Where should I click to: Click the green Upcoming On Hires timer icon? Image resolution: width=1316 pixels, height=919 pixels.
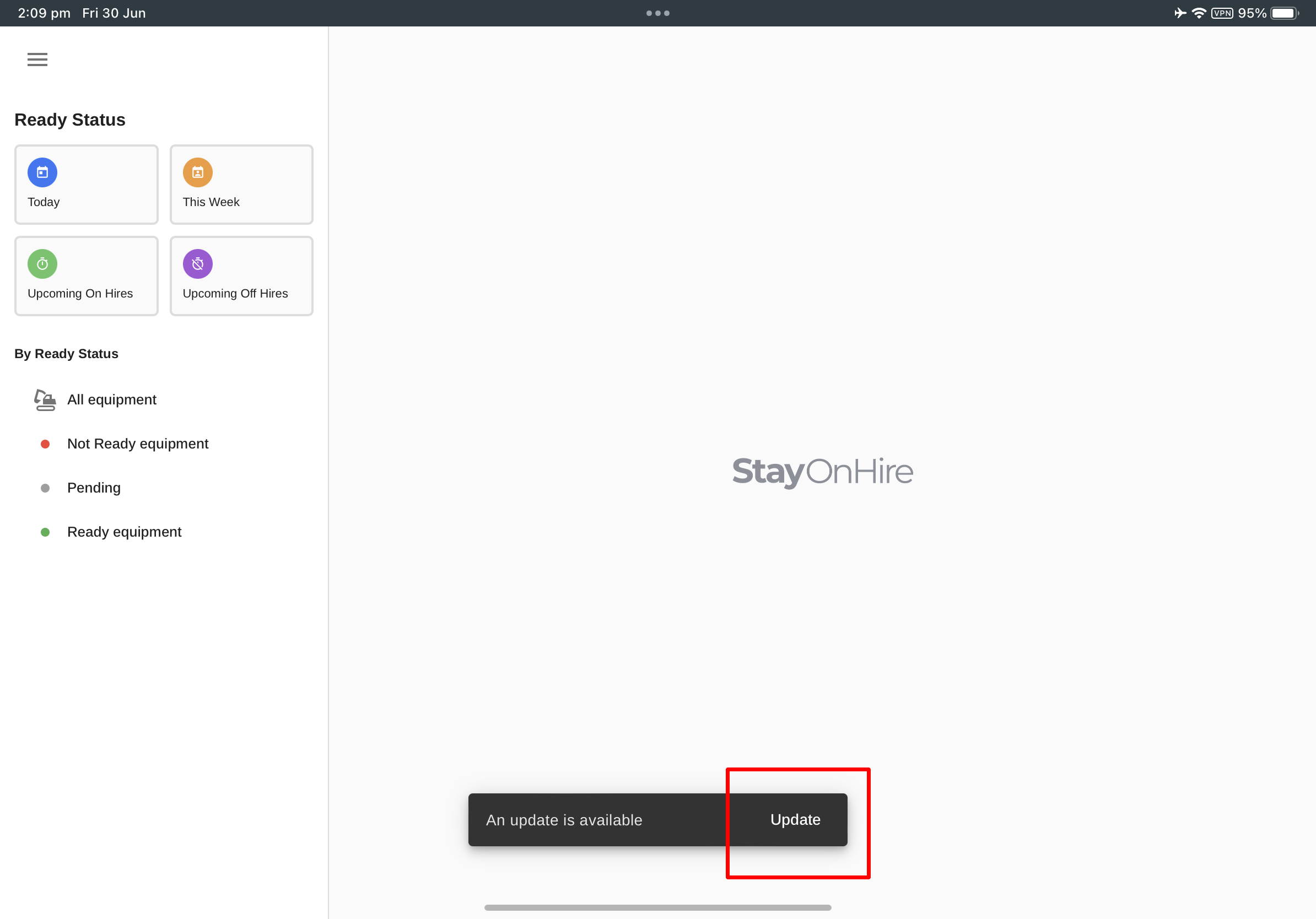[x=42, y=263]
